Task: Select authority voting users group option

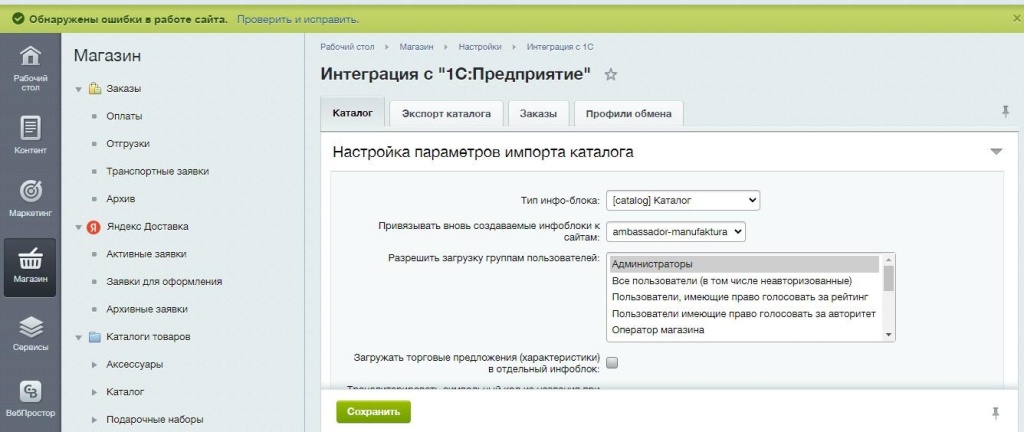Action: [x=744, y=313]
